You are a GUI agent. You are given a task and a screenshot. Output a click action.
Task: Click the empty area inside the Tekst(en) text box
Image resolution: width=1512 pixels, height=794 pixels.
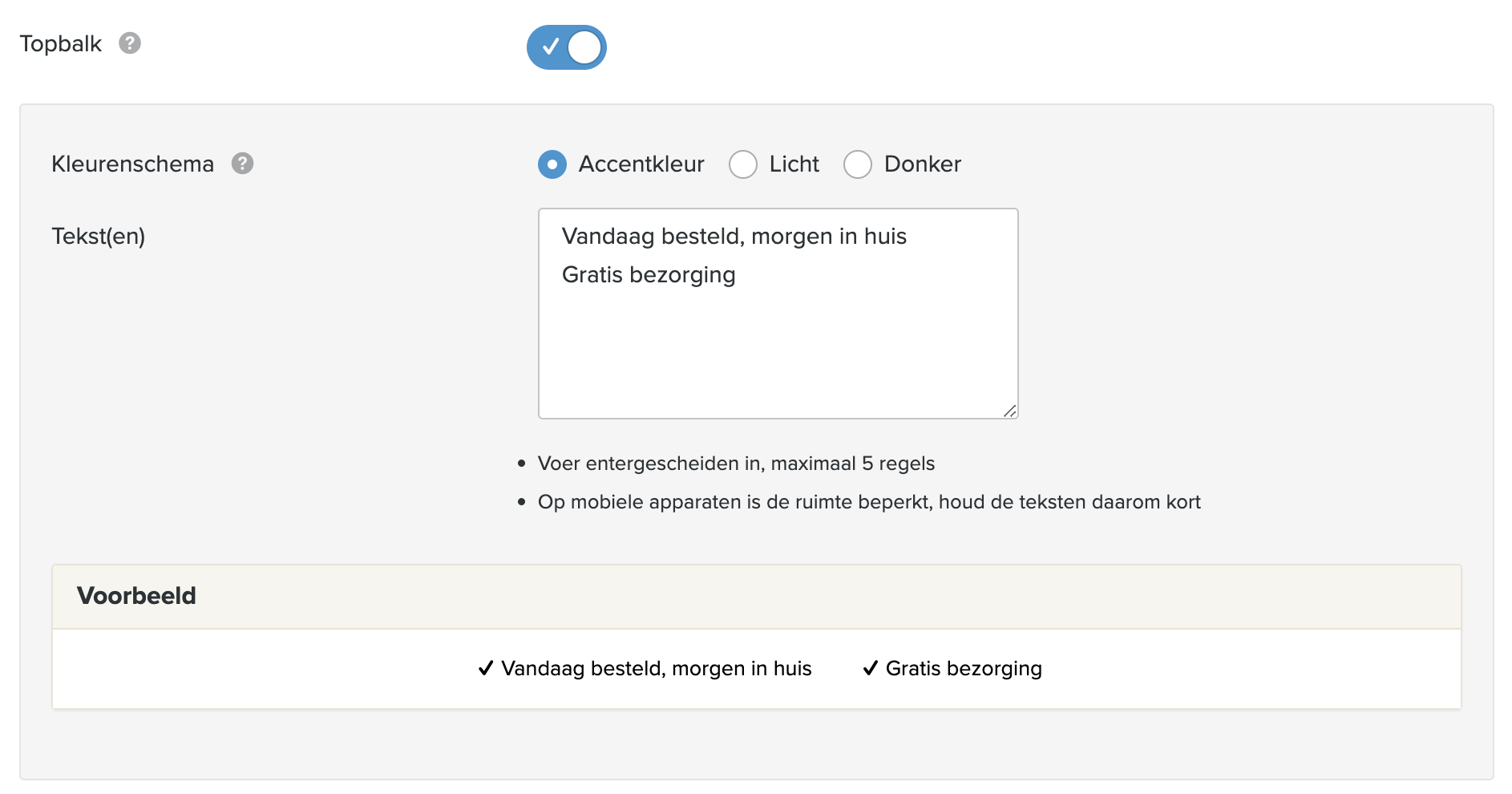point(778,353)
